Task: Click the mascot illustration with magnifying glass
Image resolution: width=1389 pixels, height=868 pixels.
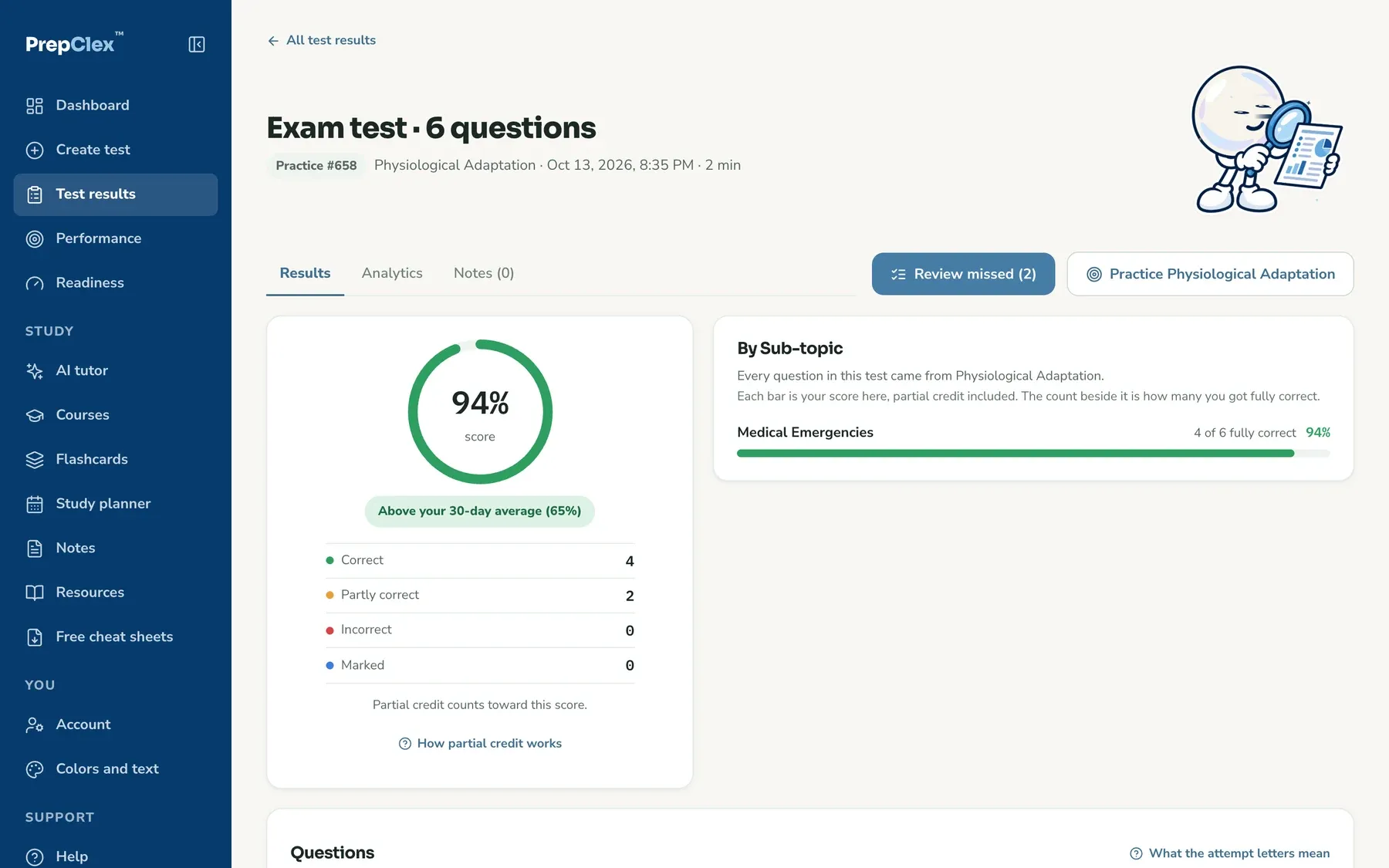Action: click(1266, 140)
